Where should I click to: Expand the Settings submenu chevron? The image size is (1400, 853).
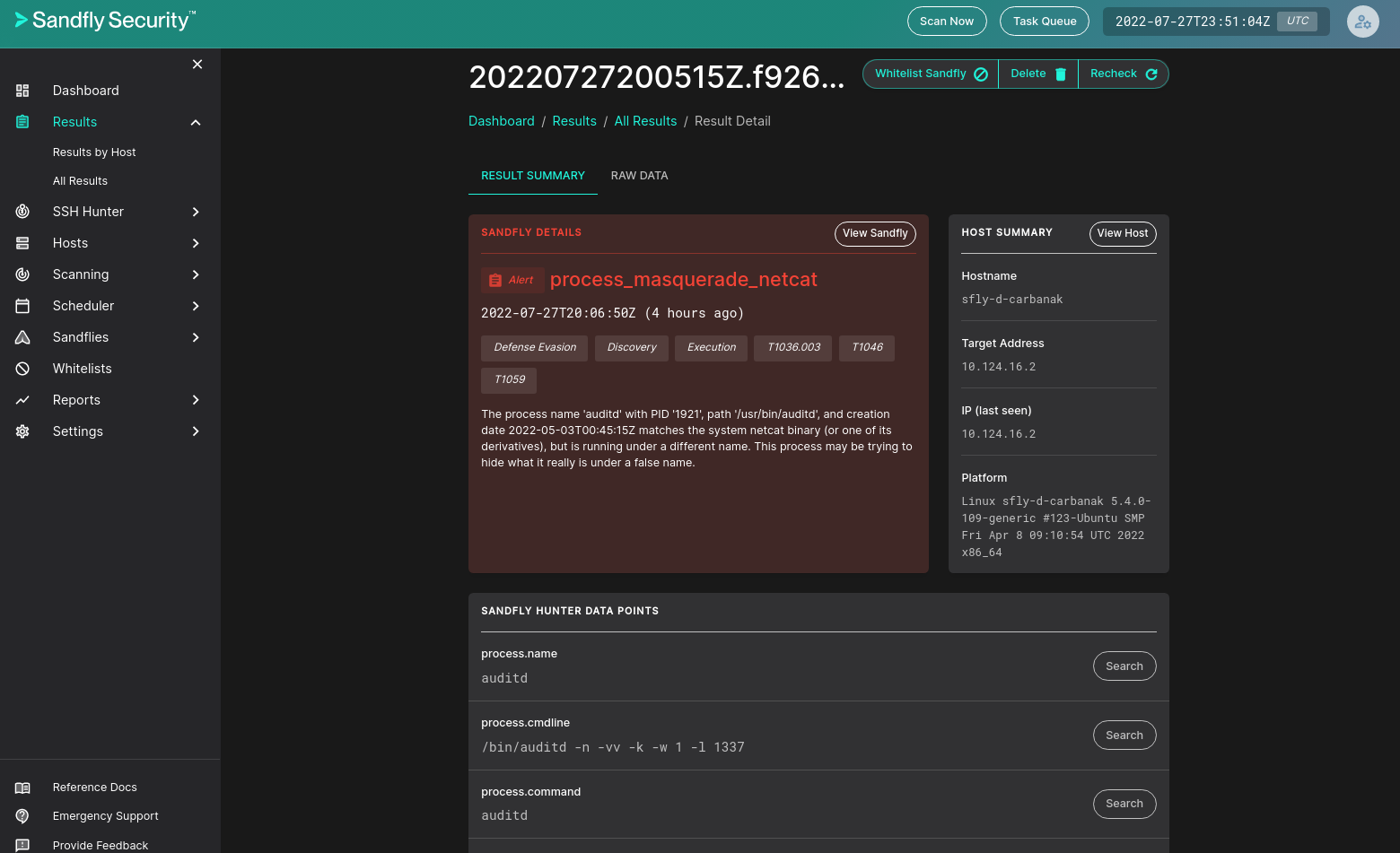pos(196,431)
